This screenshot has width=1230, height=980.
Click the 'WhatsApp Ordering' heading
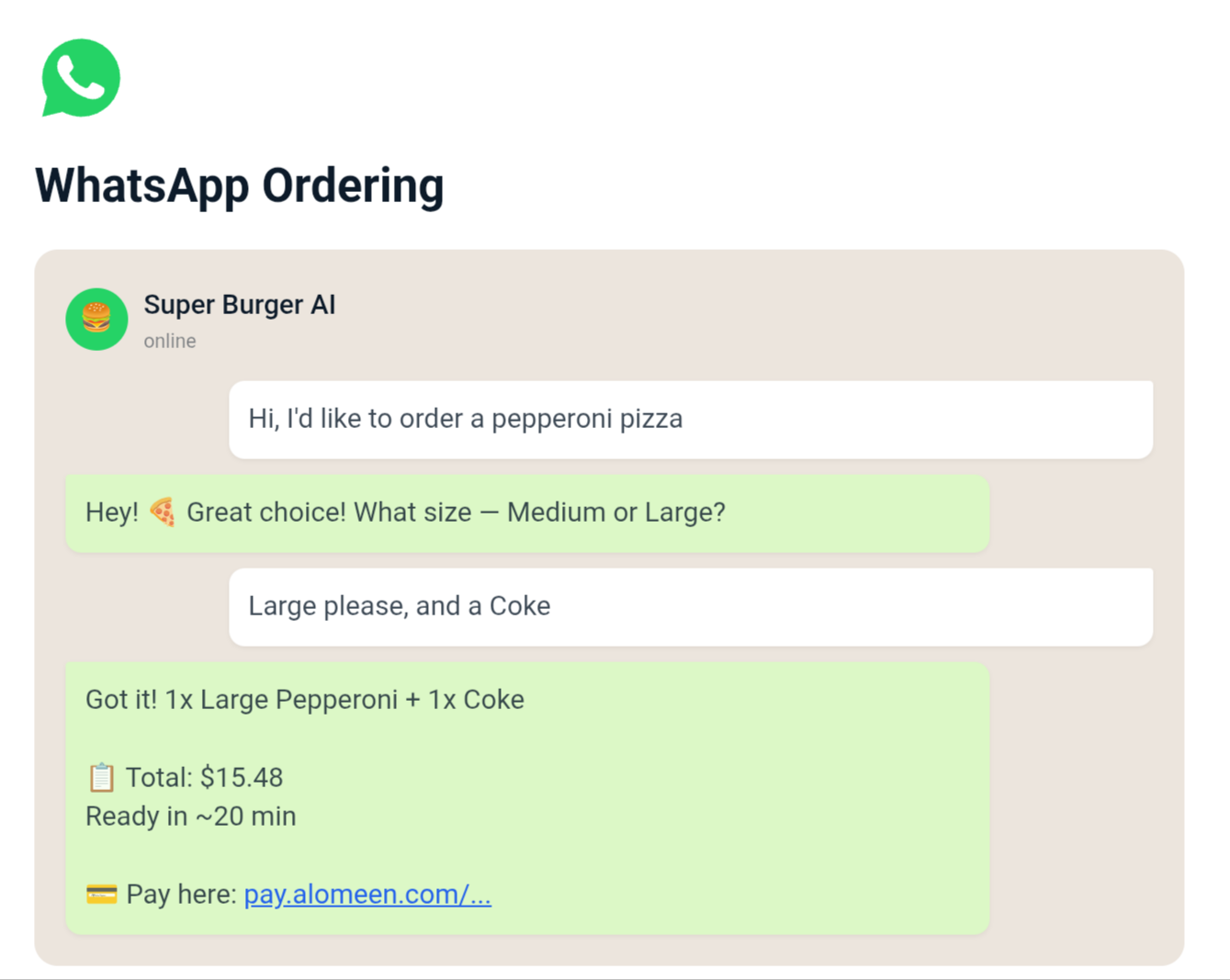[240, 186]
